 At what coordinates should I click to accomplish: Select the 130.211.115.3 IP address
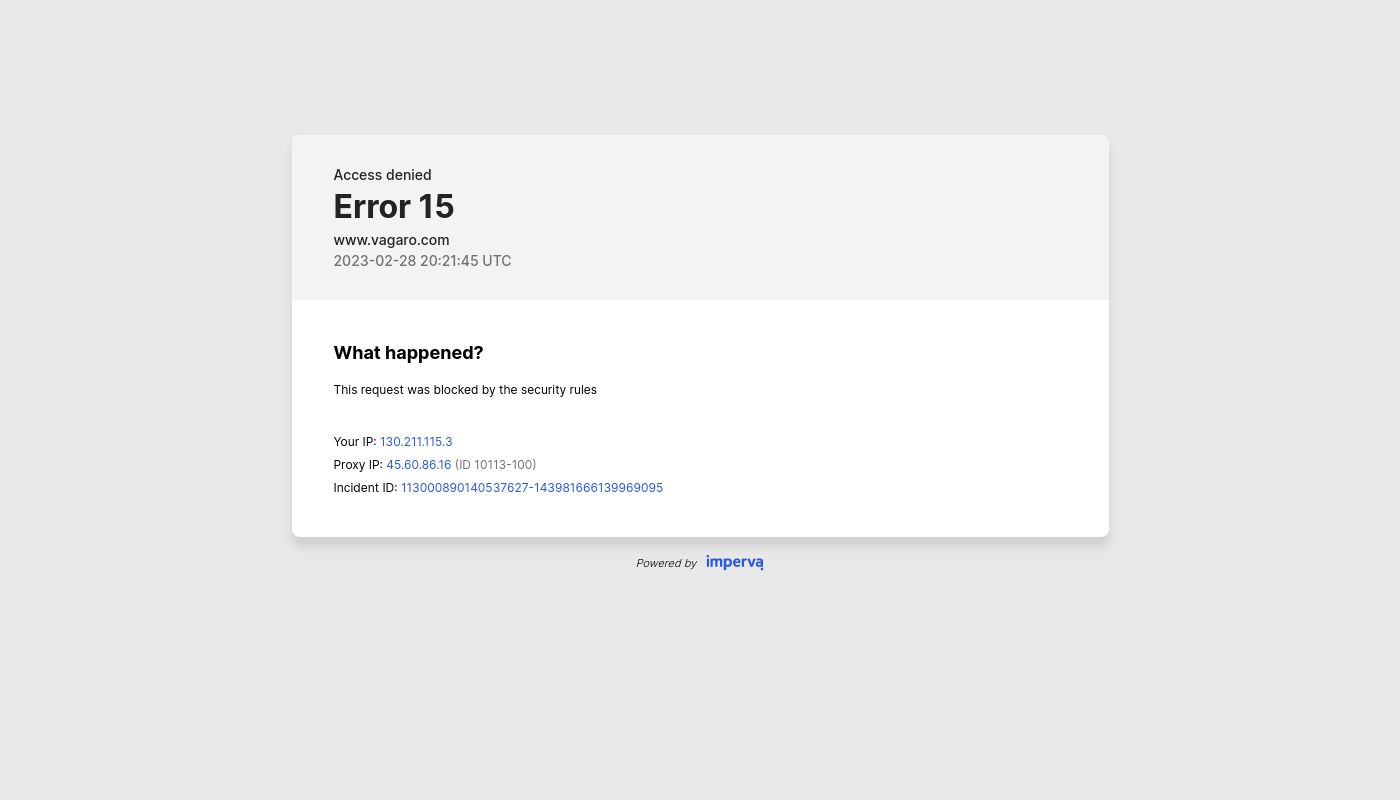click(x=416, y=441)
